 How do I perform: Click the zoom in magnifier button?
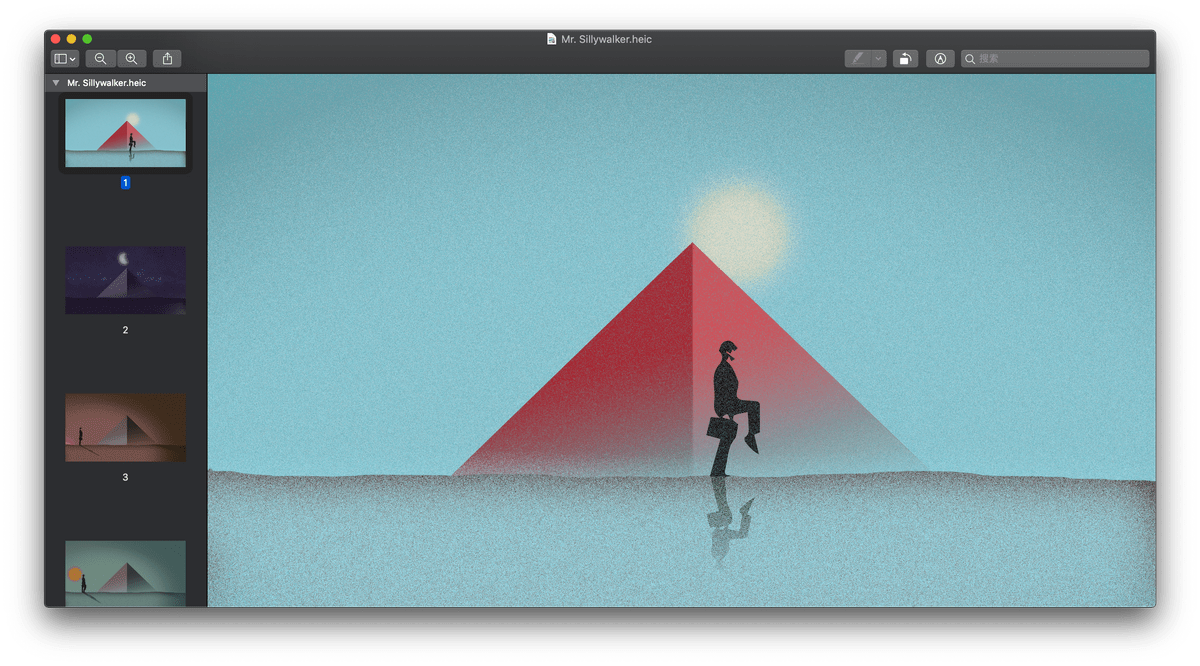[x=131, y=59]
